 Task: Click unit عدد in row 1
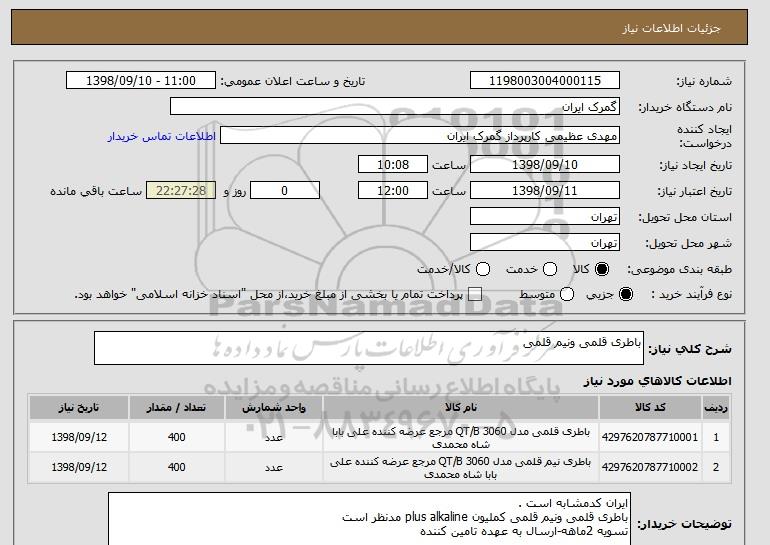[274, 437]
